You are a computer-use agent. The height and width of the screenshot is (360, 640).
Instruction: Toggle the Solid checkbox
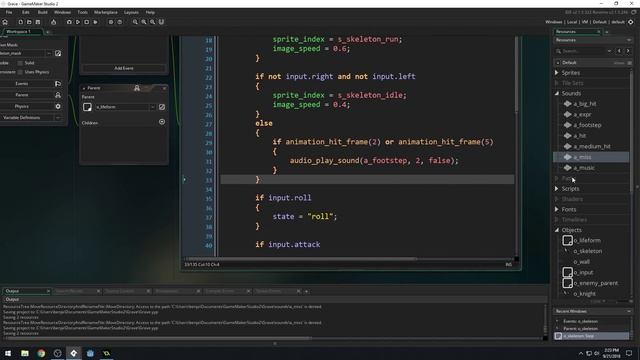20,63
